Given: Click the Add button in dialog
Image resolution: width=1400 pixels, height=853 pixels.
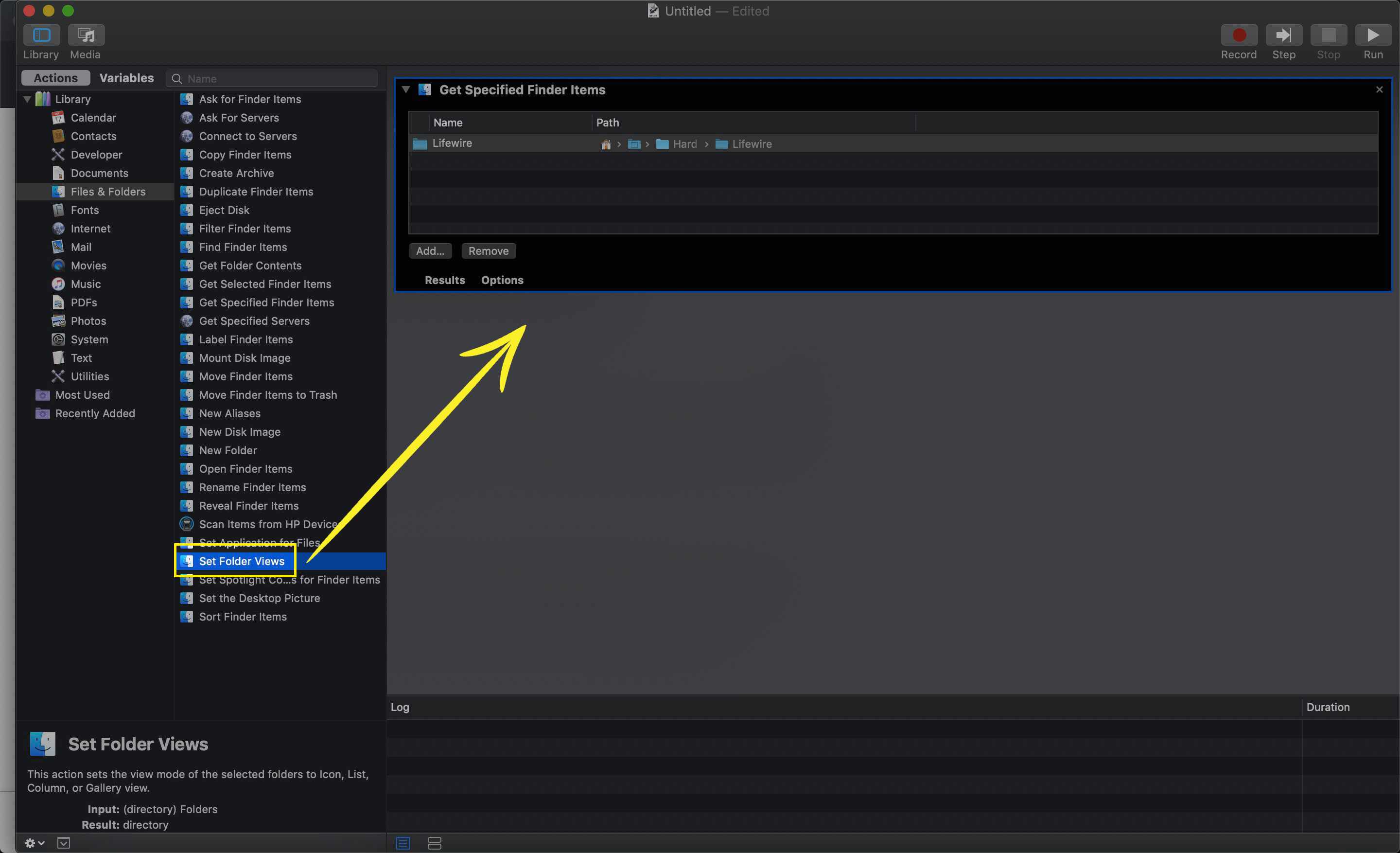Looking at the screenshot, I should 430,250.
